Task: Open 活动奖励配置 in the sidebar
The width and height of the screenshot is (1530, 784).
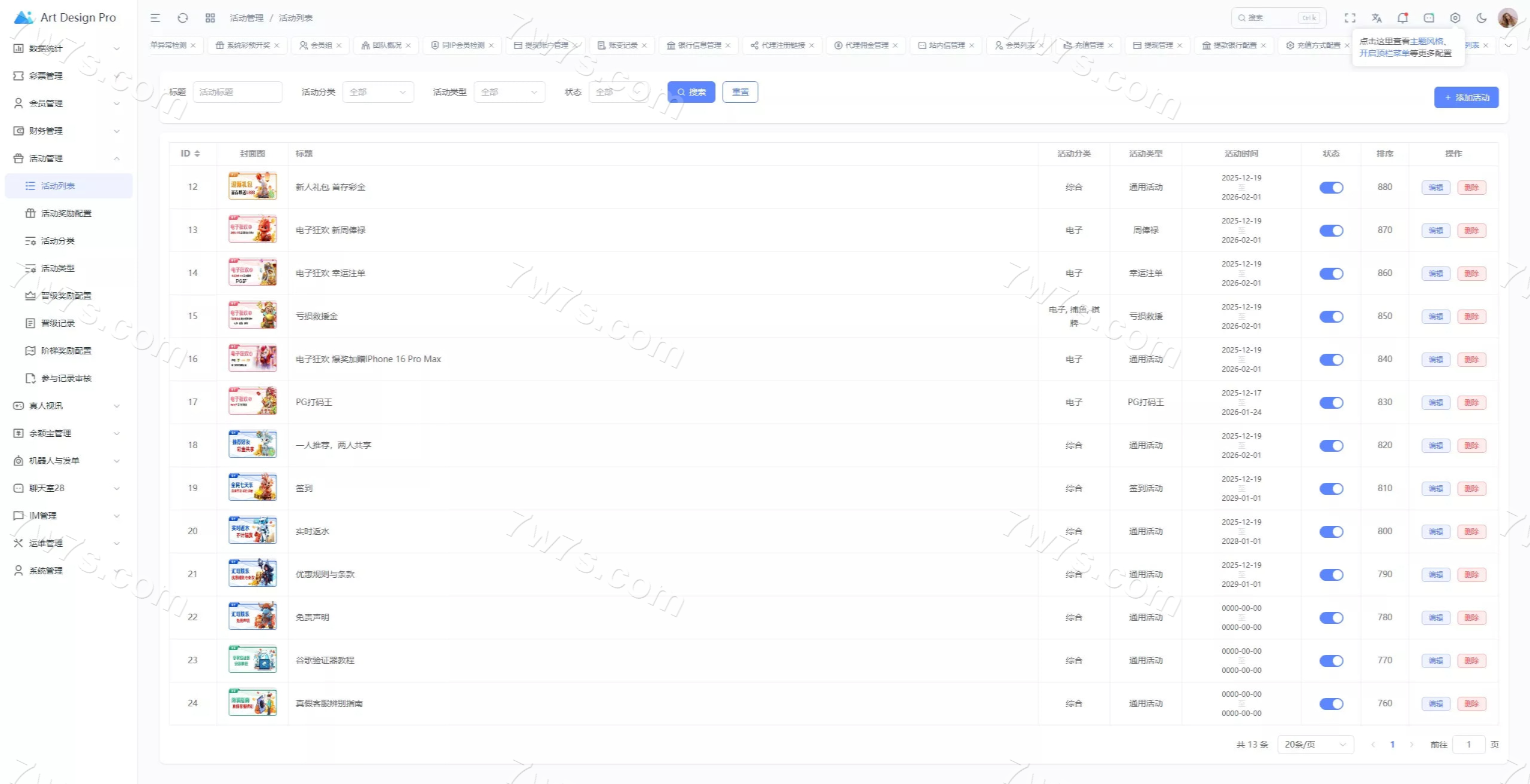Action: tap(66, 213)
